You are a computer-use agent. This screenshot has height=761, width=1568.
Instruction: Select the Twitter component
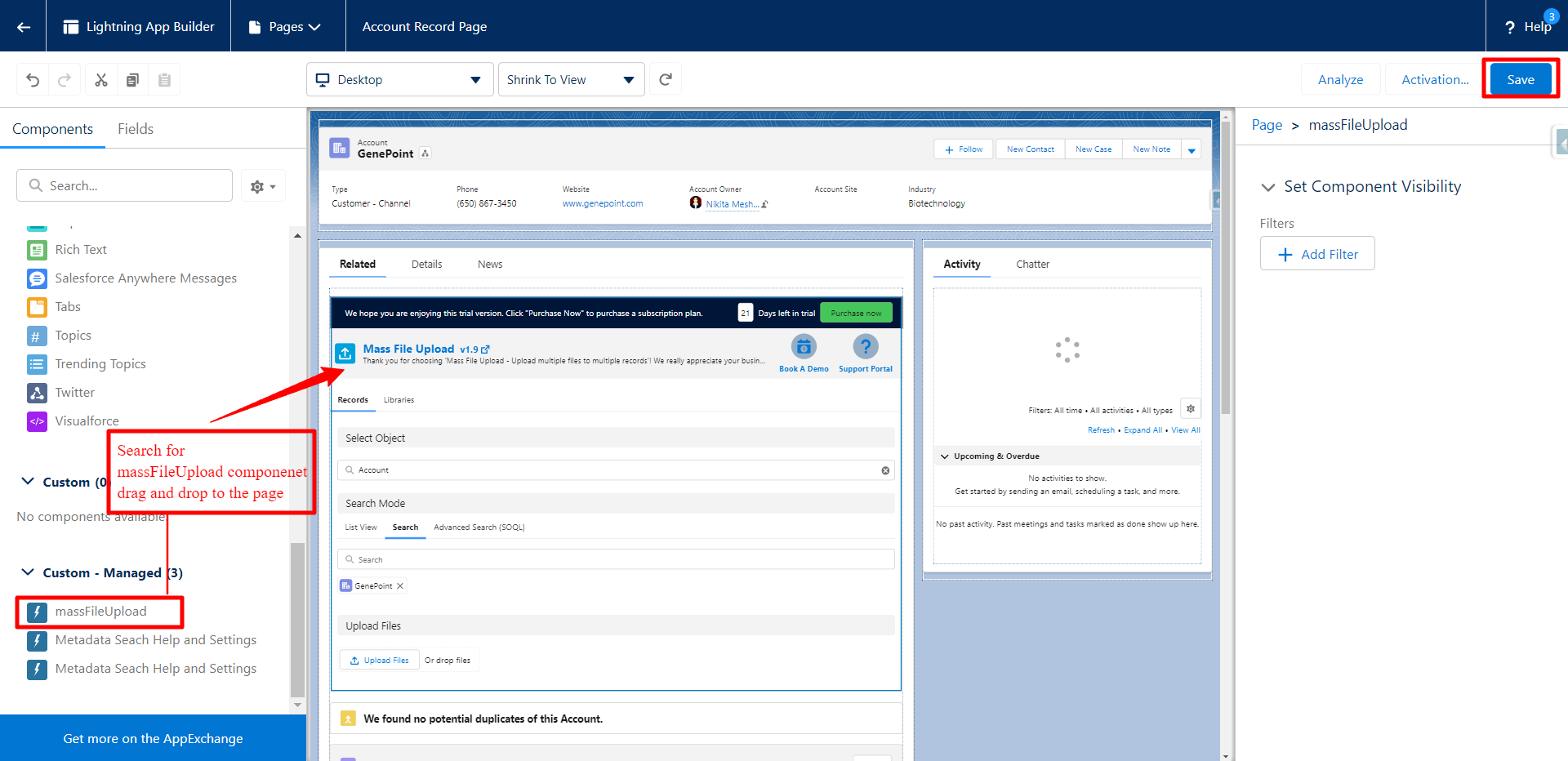61,393
